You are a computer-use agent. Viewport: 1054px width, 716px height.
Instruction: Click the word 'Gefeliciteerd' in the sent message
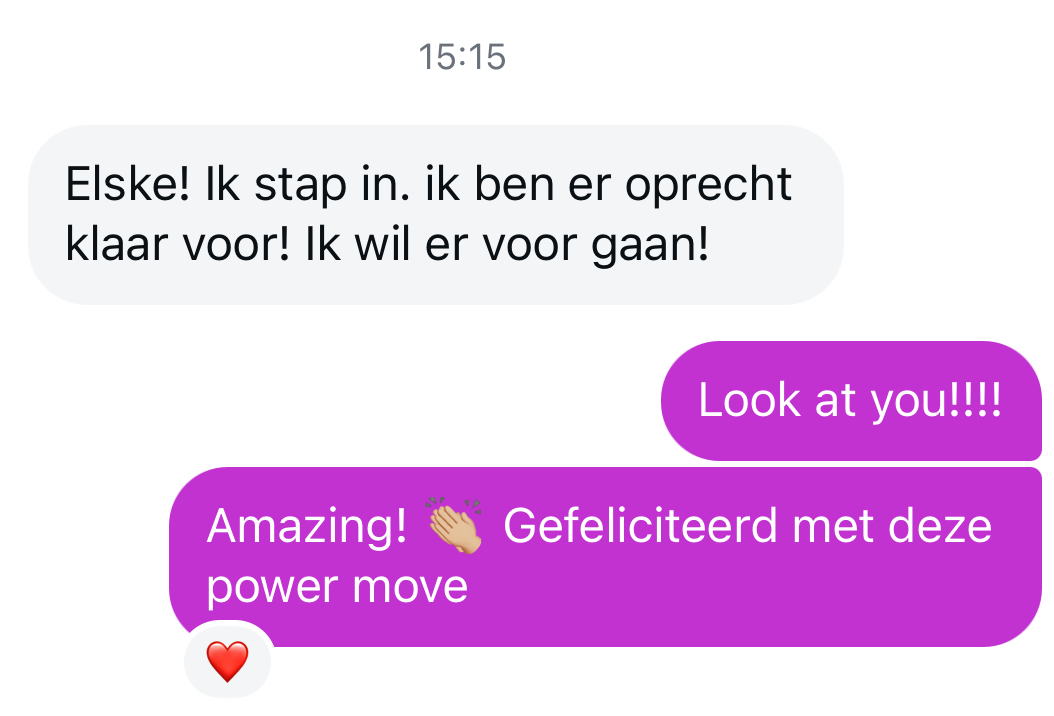pyautogui.click(x=640, y=525)
